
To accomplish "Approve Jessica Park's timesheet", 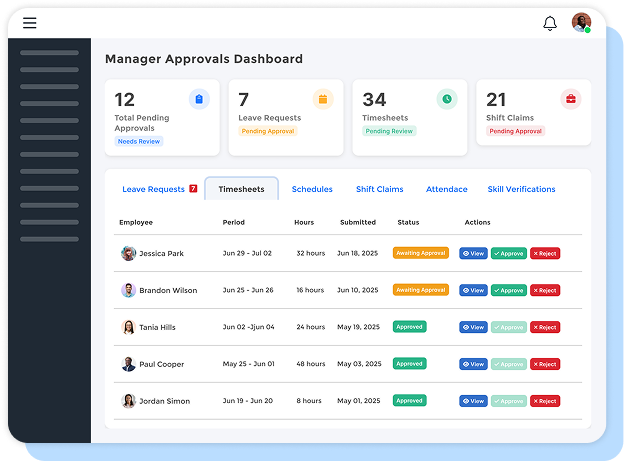I will tap(509, 253).
